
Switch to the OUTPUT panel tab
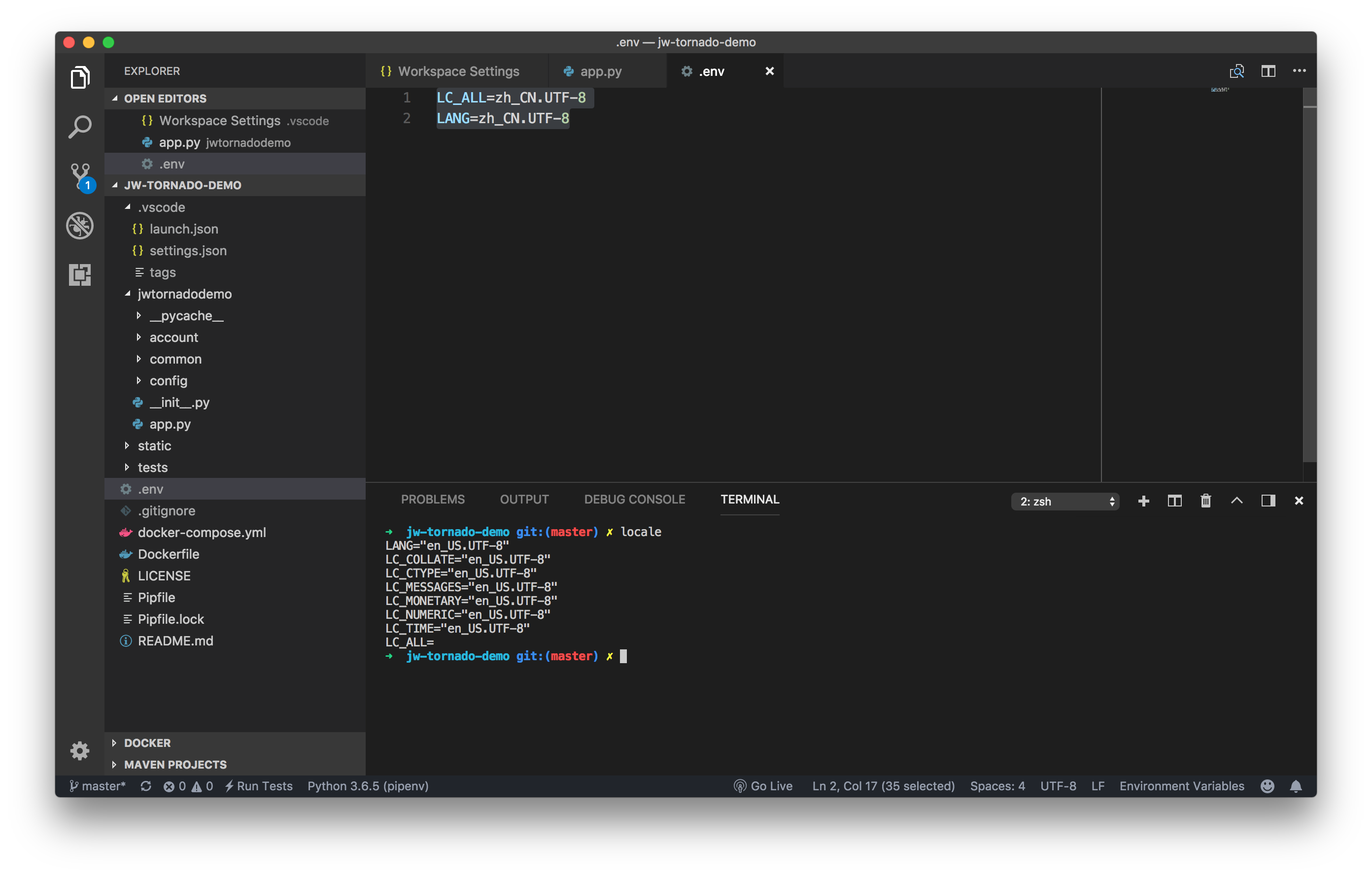click(524, 500)
